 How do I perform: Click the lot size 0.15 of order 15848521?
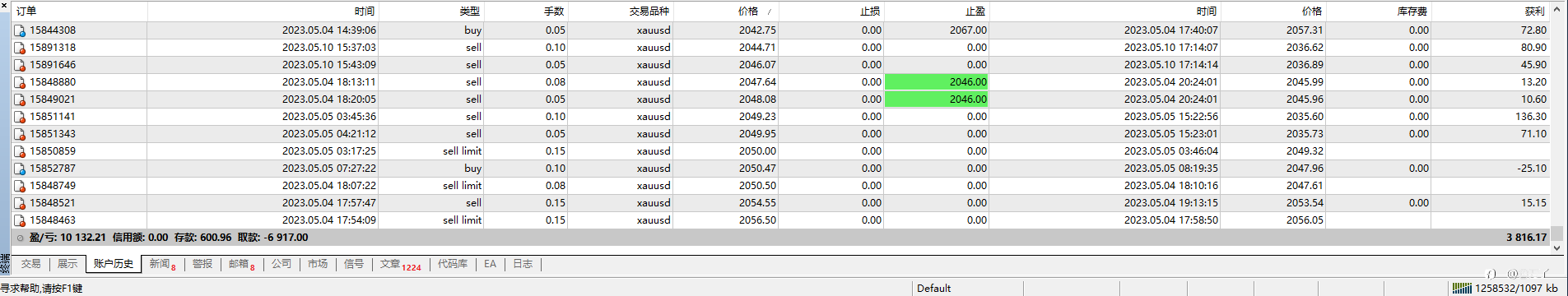[556, 203]
